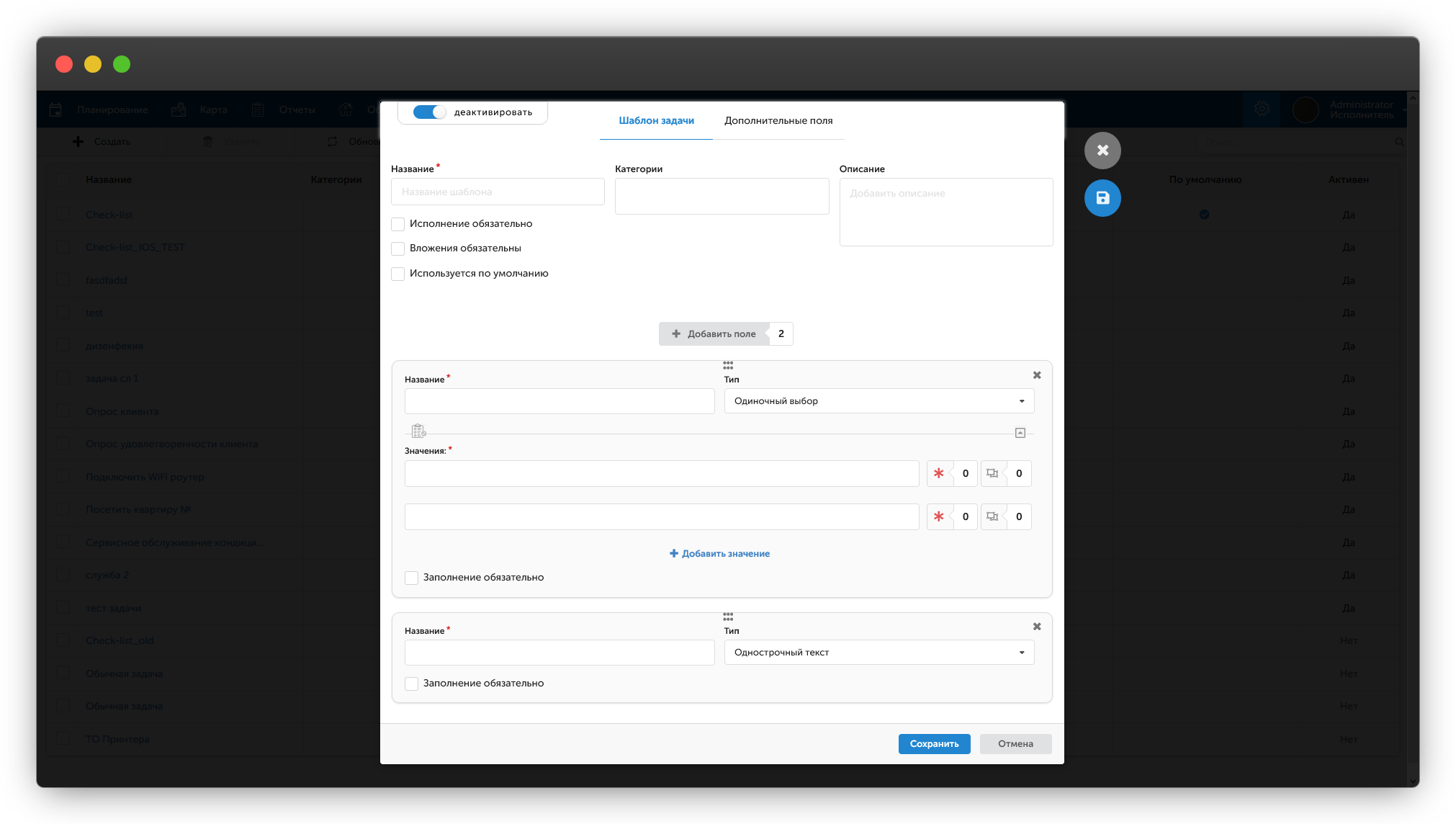The height and width of the screenshot is (824, 1456).
Task: Click the red asterisk icon on first value
Action: tap(939, 473)
